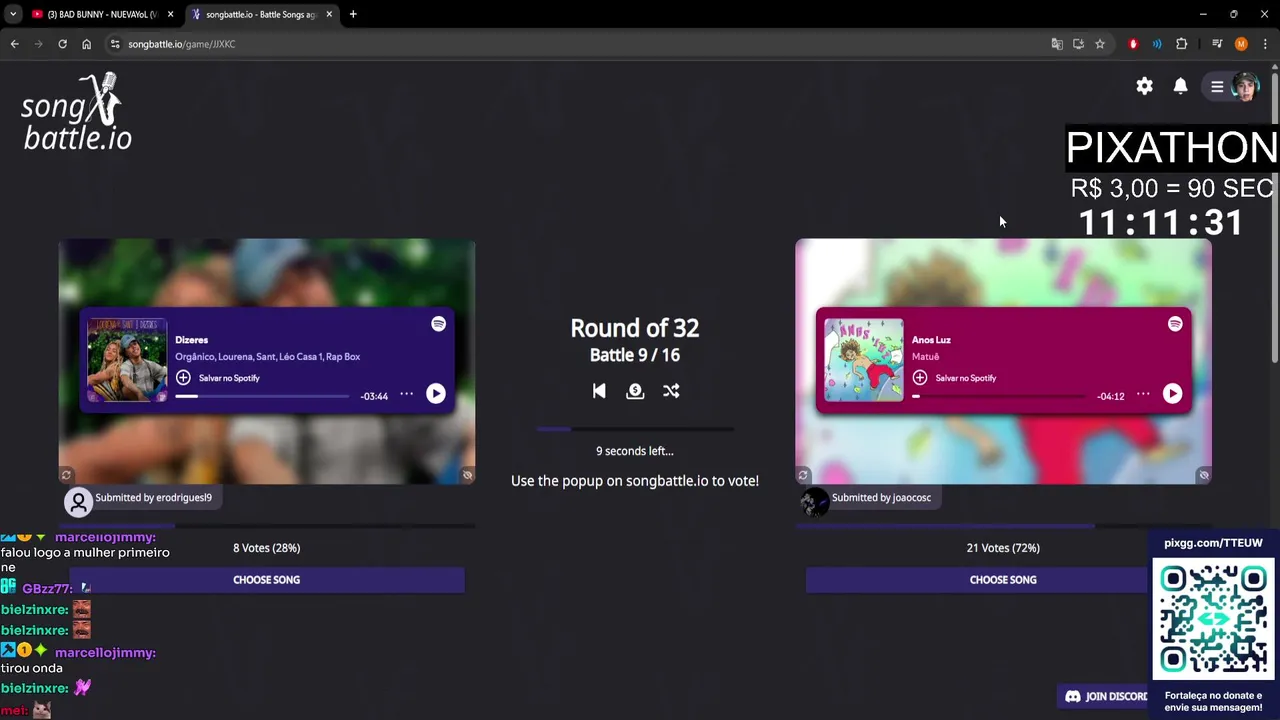
Task: Click the songbattle.io logo
Action: [x=77, y=112]
